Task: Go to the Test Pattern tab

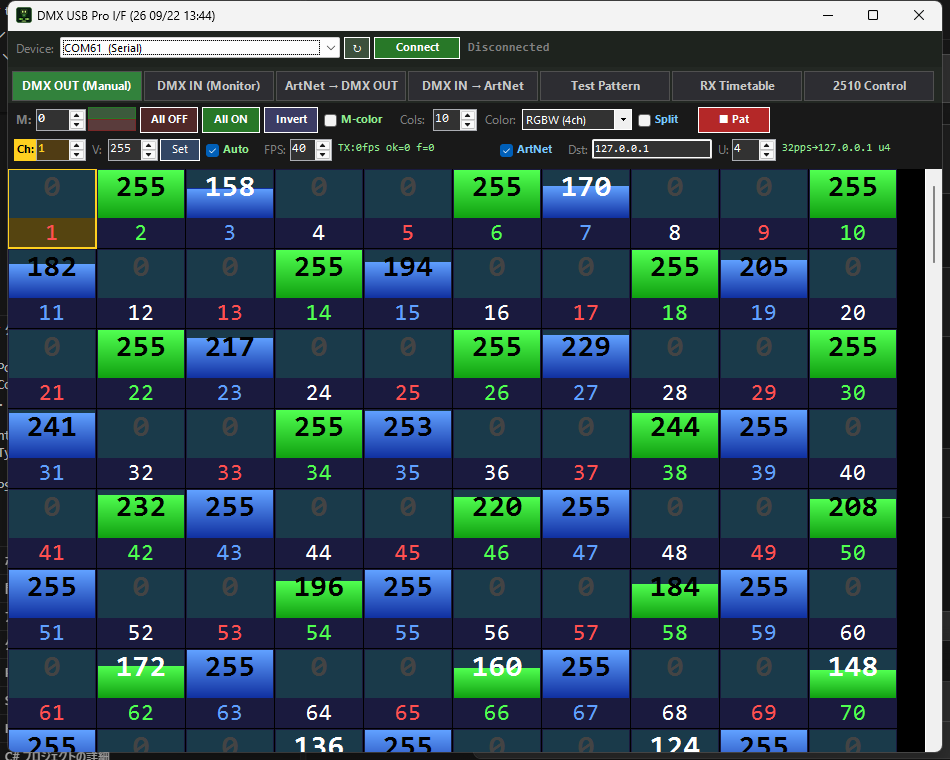Action: pos(605,86)
